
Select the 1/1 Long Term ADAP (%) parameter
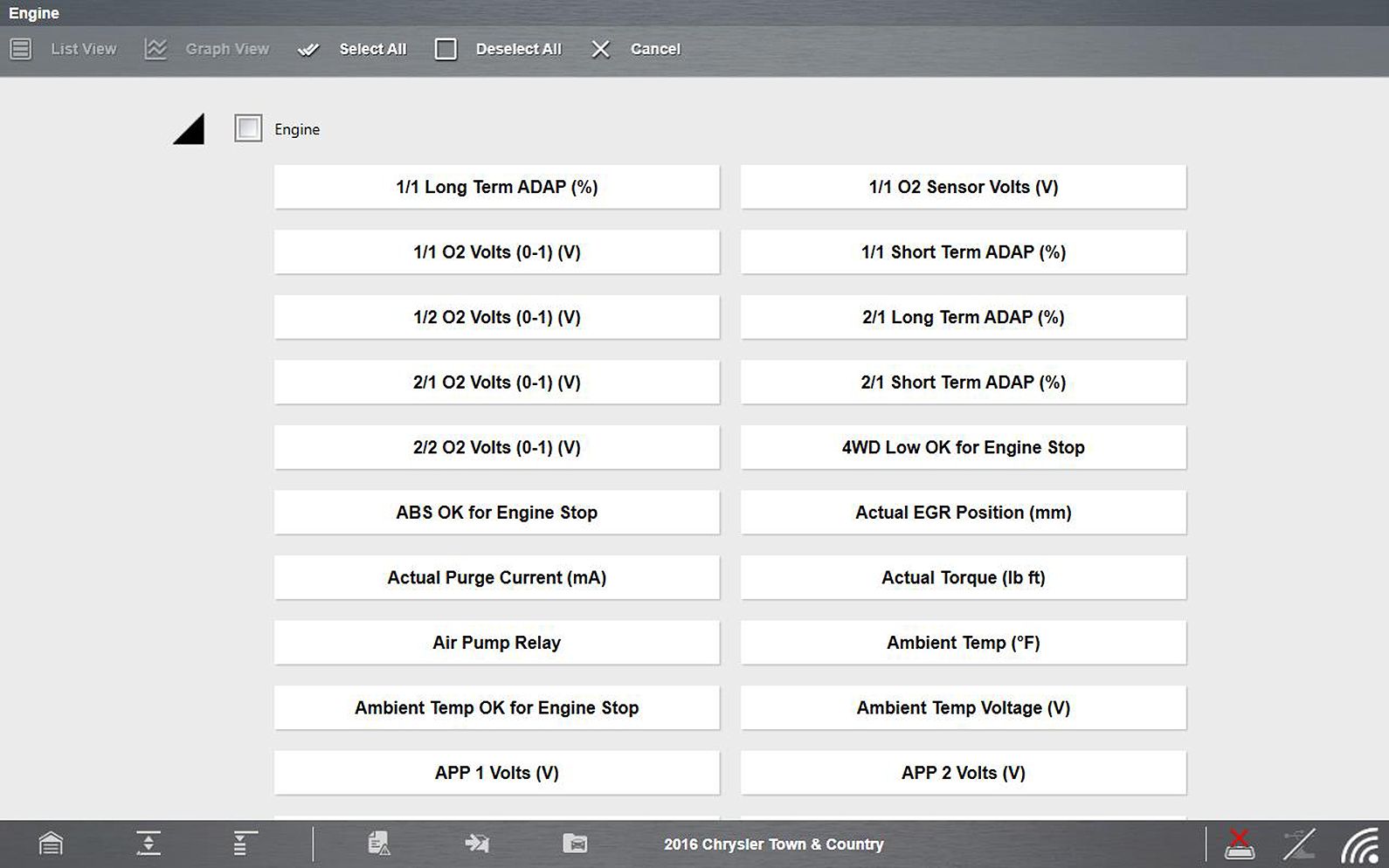click(496, 187)
